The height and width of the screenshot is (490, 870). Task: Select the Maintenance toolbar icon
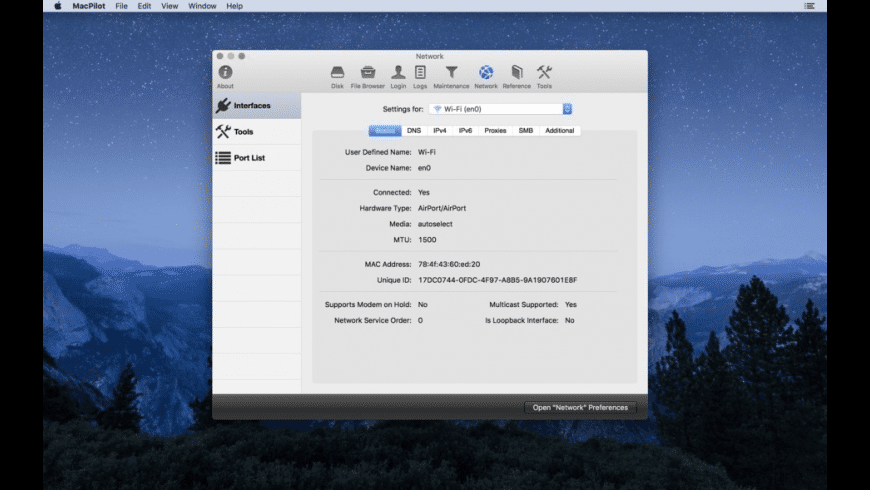coord(451,77)
